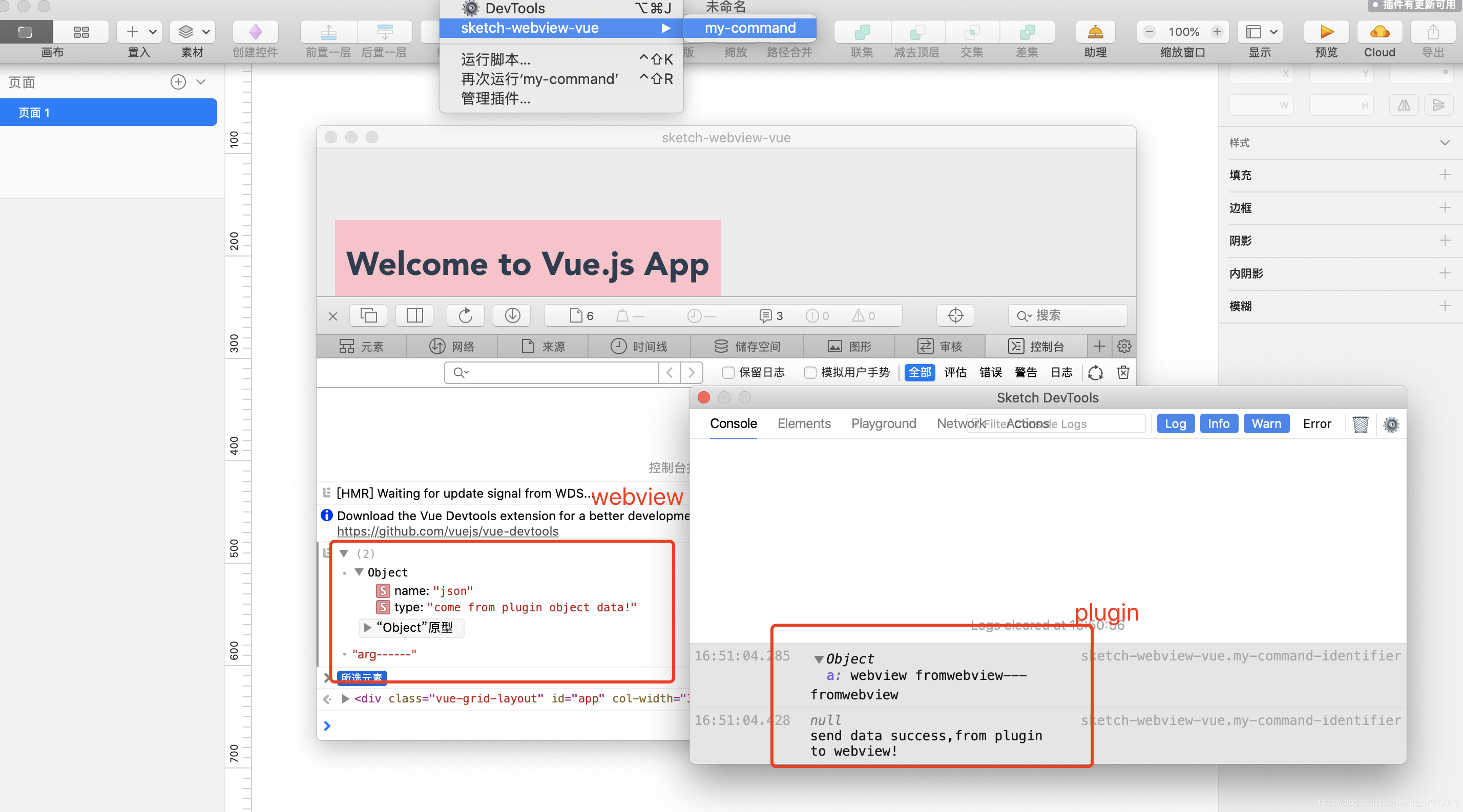Image resolution: width=1463 pixels, height=812 pixels.
Task: Open the Cloud upload icon
Action: pyautogui.click(x=1379, y=32)
